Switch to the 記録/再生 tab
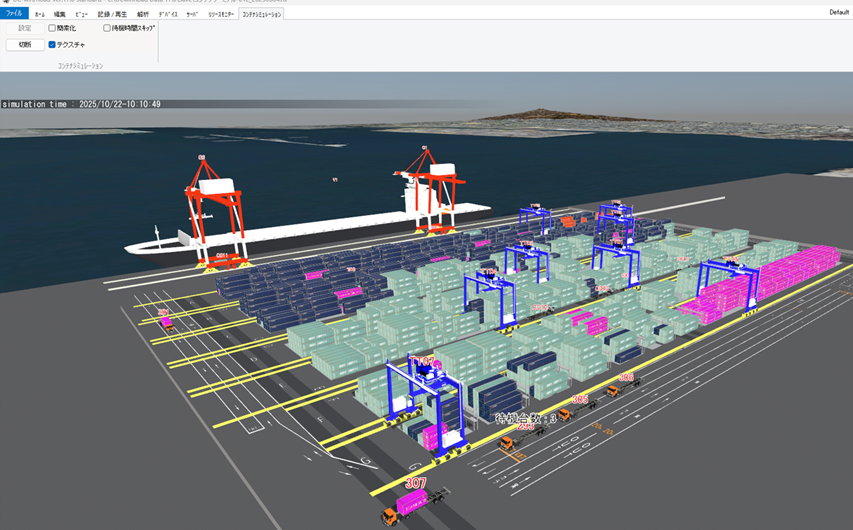853x530 pixels. click(x=110, y=15)
